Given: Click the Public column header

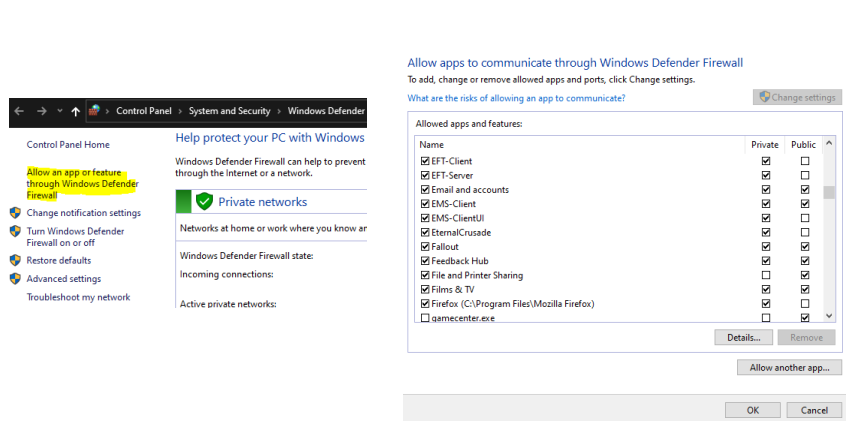Looking at the screenshot, I should coord(803,144).
